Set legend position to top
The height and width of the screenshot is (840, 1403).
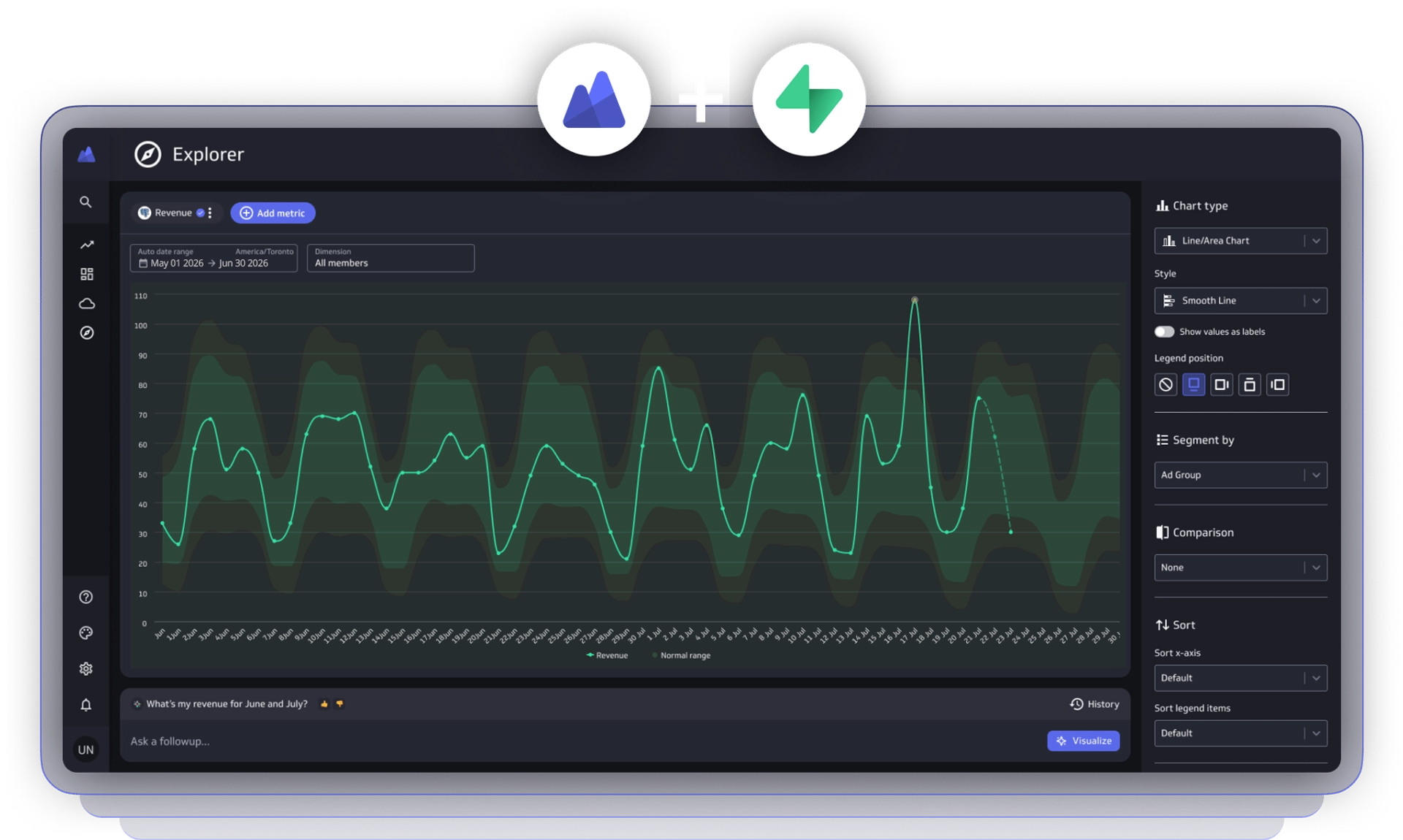coord(1250,384)
